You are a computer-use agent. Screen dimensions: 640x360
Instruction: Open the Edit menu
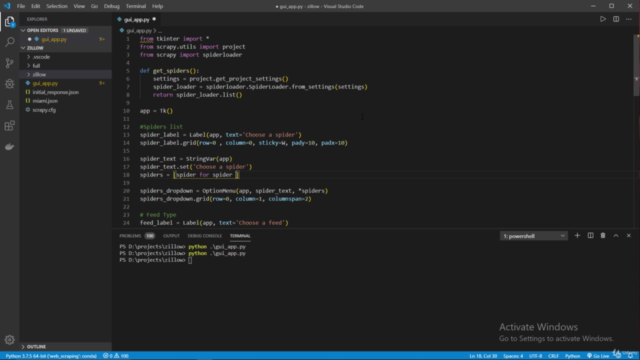36,6
